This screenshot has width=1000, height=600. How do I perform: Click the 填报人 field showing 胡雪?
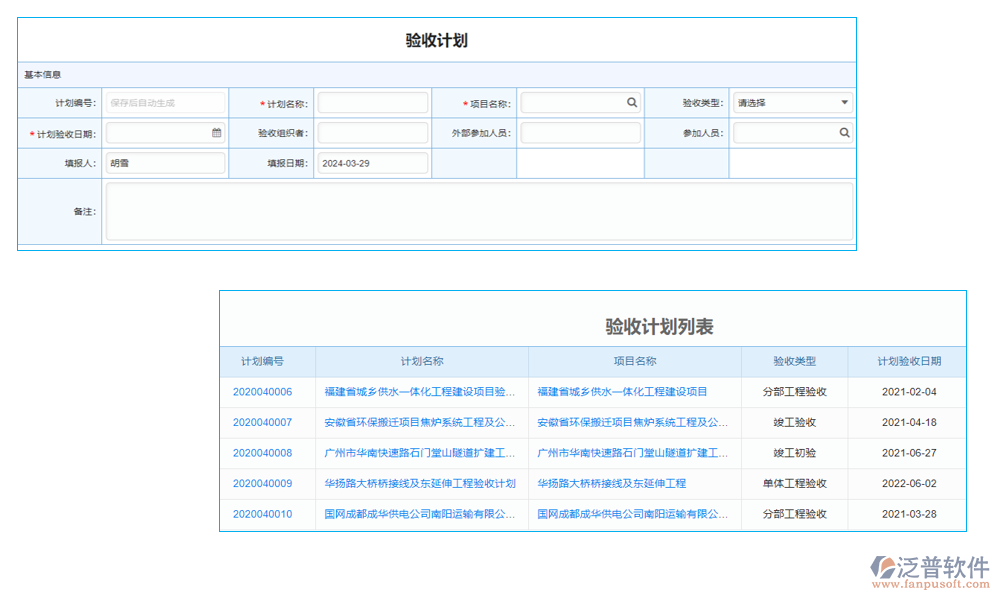[165, 162]
